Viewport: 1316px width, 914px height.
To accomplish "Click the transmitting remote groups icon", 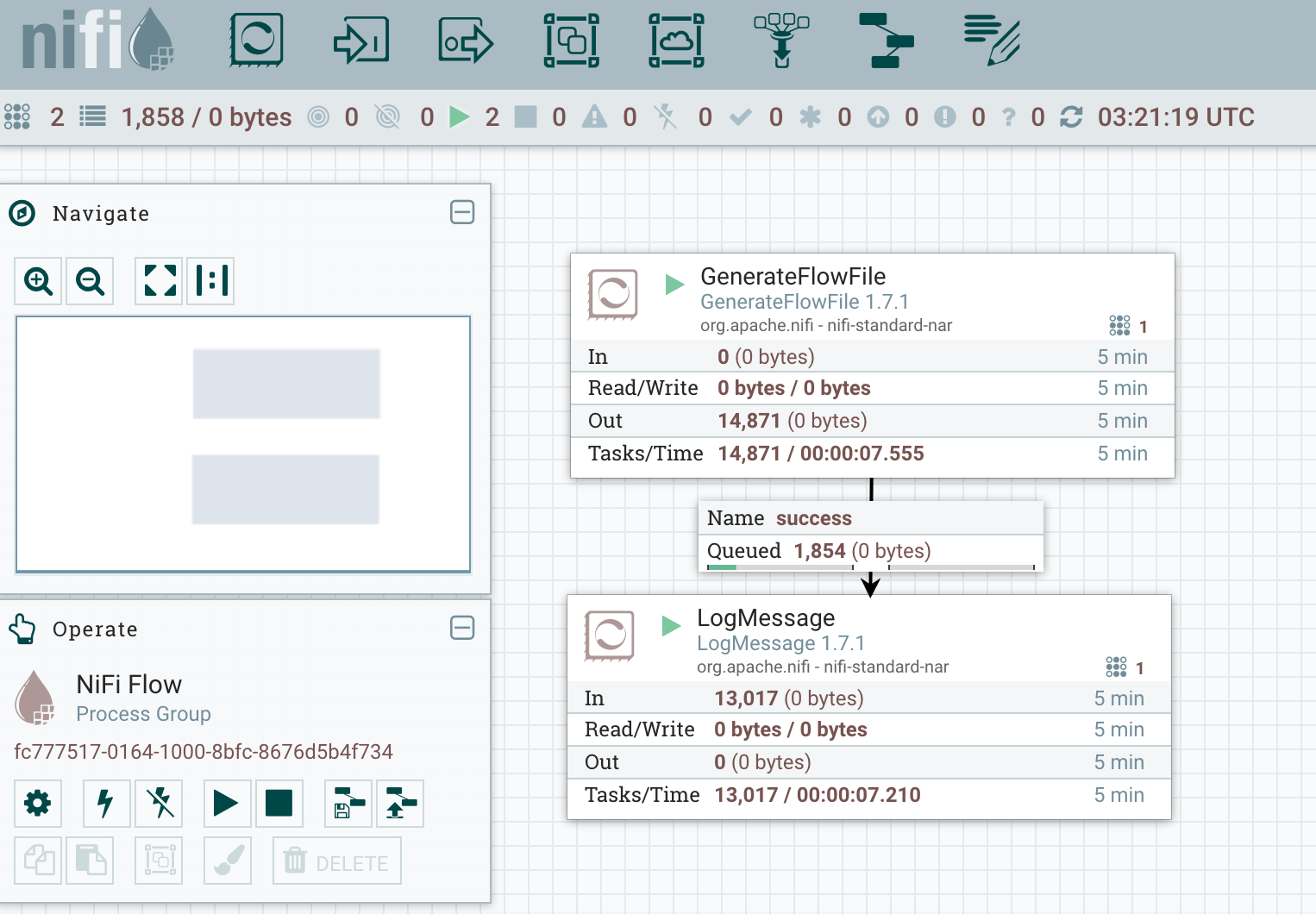I will (x=318, y=116).
